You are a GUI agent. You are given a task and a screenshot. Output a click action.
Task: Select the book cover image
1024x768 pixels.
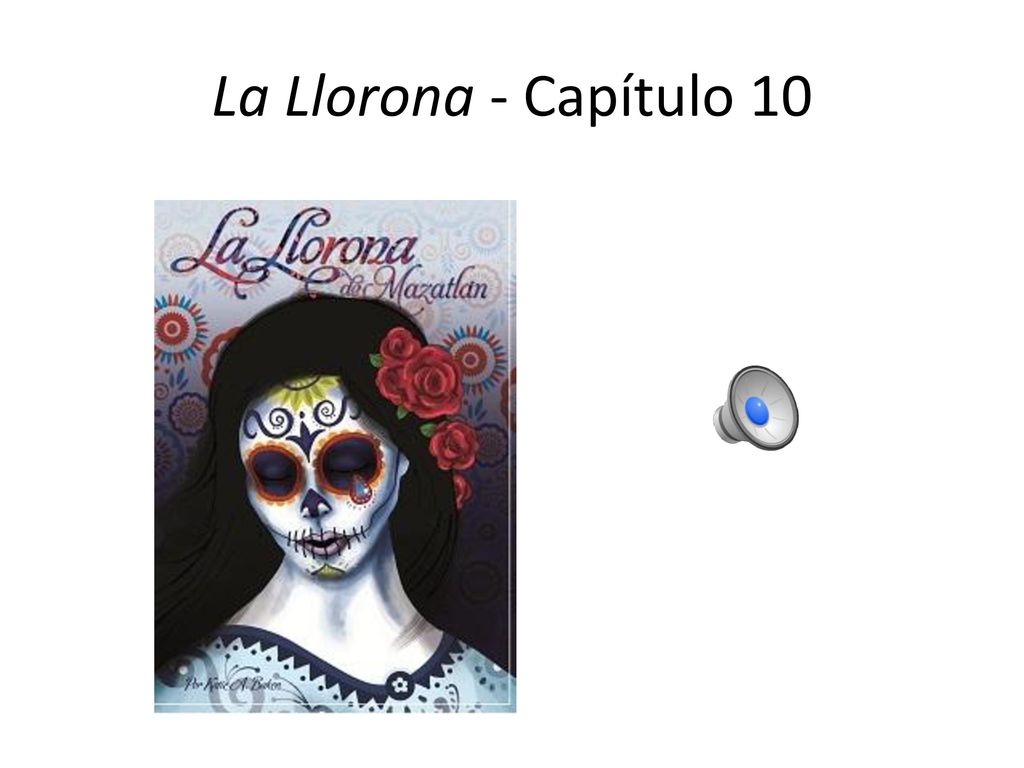point(335,456)
